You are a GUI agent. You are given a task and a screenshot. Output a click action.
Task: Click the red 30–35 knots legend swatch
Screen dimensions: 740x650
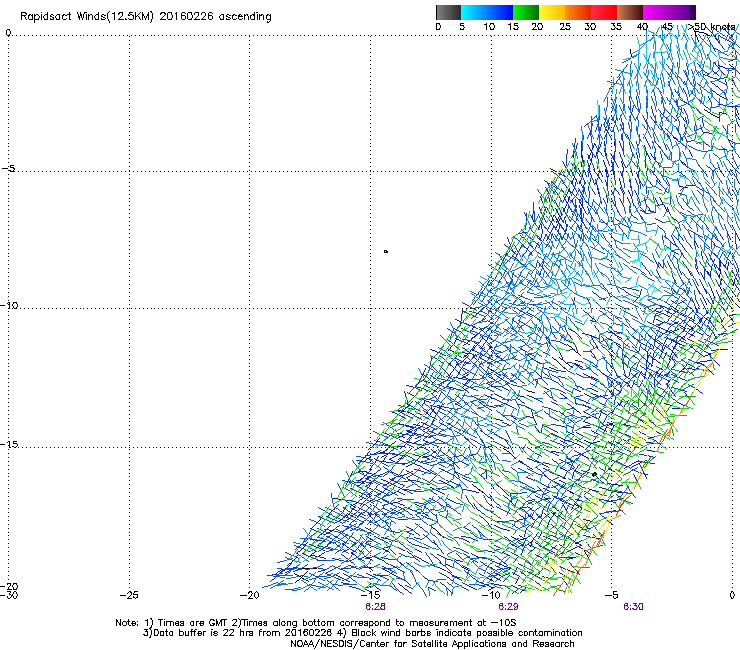(x=604, y=12)
